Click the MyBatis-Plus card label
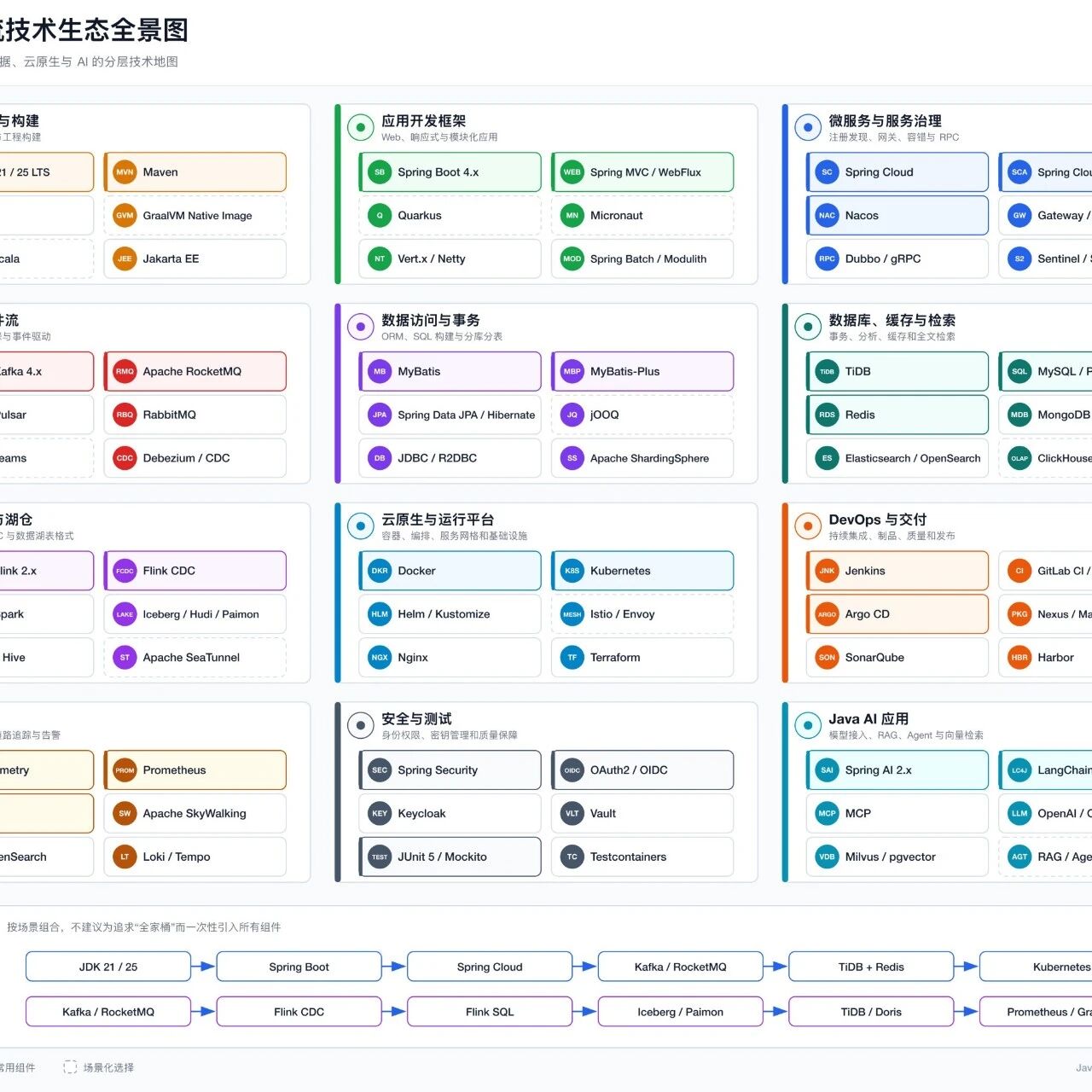 point(624,372)
